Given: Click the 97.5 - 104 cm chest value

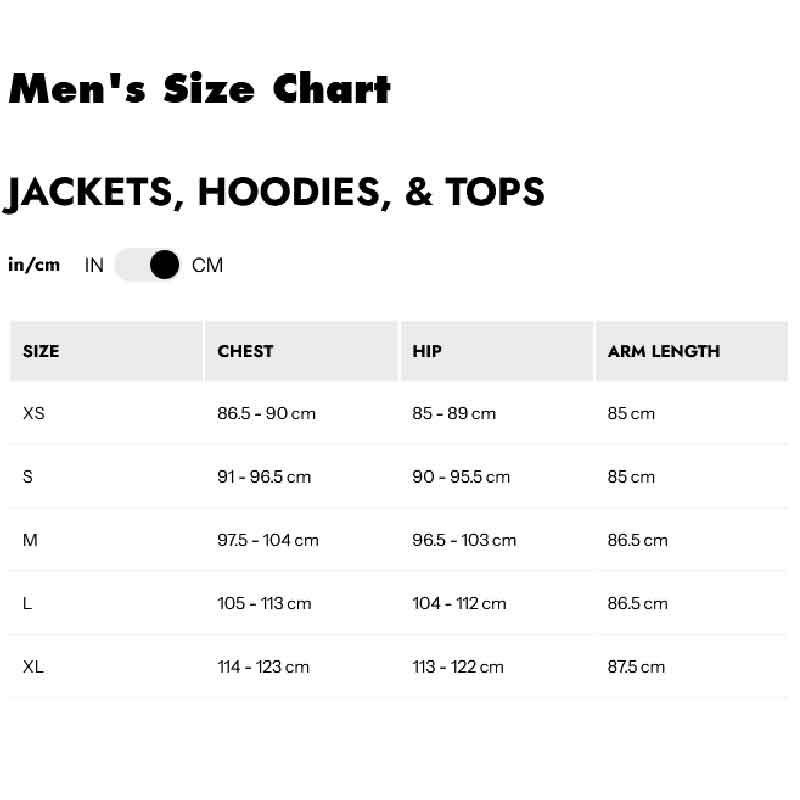Looking at the screenshot, I should [268, 540].
